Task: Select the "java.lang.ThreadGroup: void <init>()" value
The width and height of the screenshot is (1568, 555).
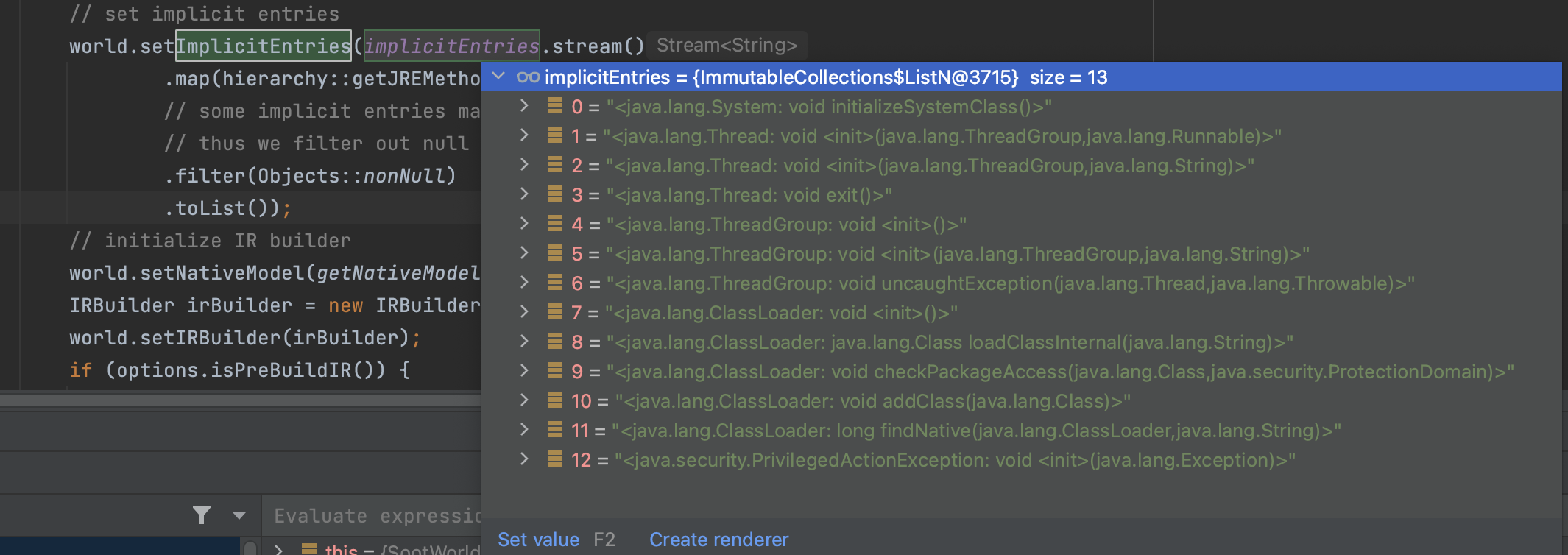Action: tap(786, 225)
